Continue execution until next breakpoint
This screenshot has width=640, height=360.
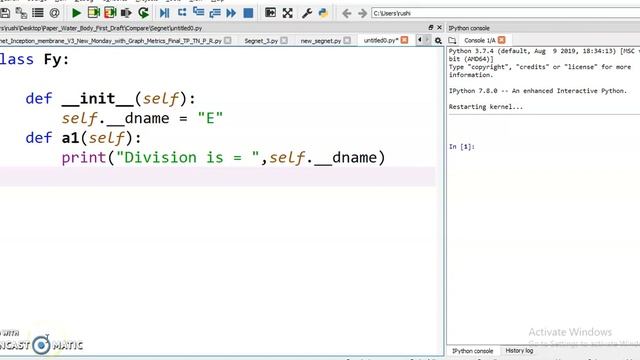point(231,13)
